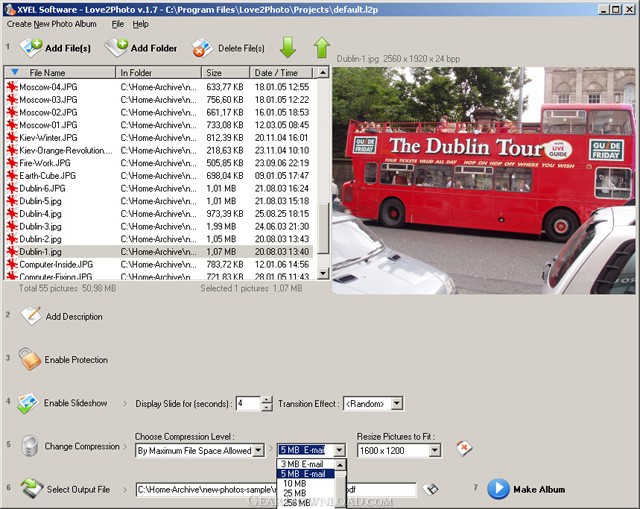Image resolution: width=640 pixels, height=509 pixels.
Task: Increase slide display seconds with up arrow
Action: (x=267, y=399)
